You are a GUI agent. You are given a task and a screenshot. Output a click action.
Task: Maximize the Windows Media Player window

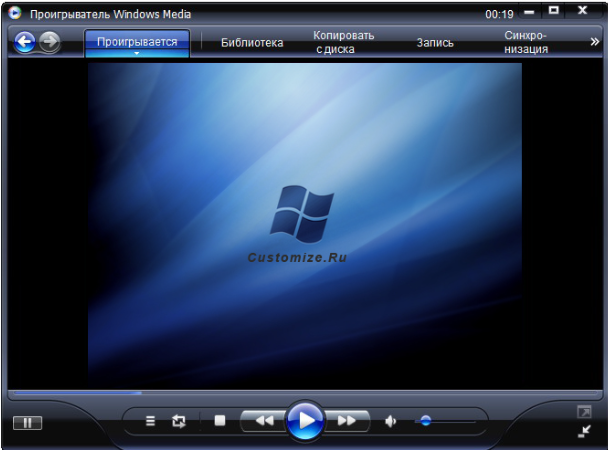(x=554, y=10)
